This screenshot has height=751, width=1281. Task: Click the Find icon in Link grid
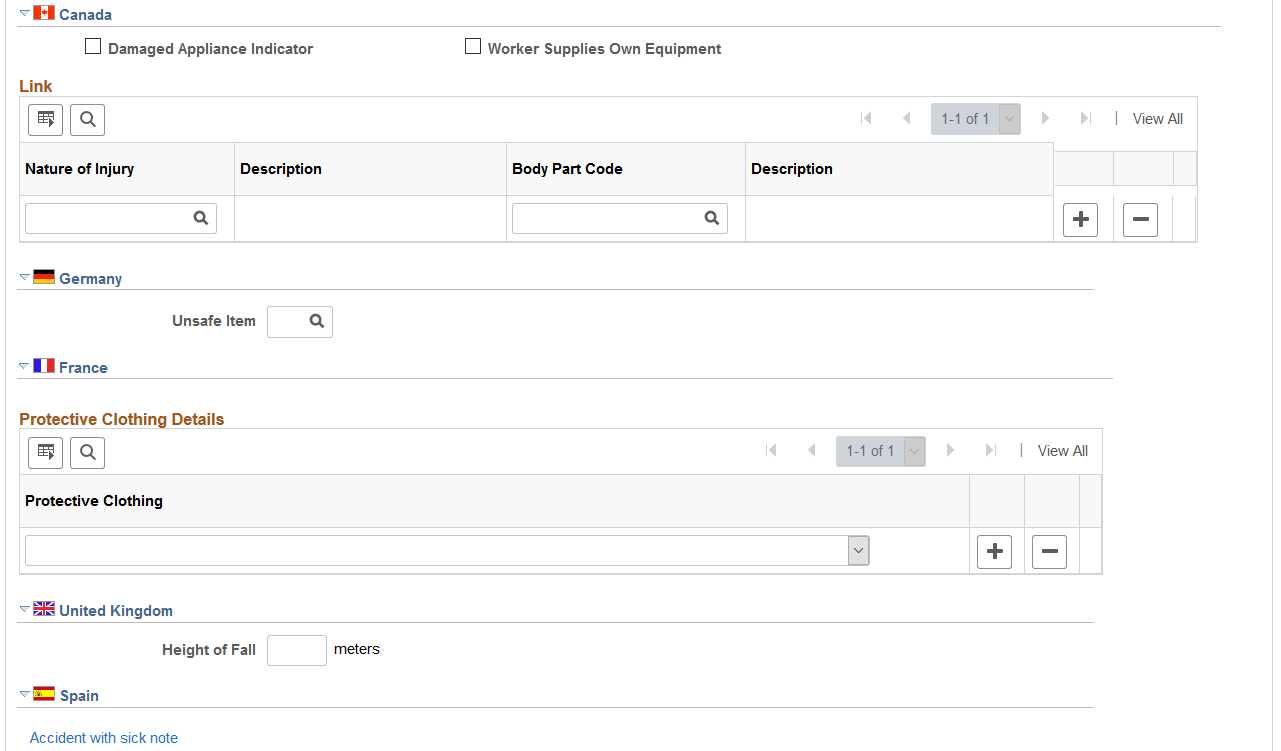(x=88, y=119)
